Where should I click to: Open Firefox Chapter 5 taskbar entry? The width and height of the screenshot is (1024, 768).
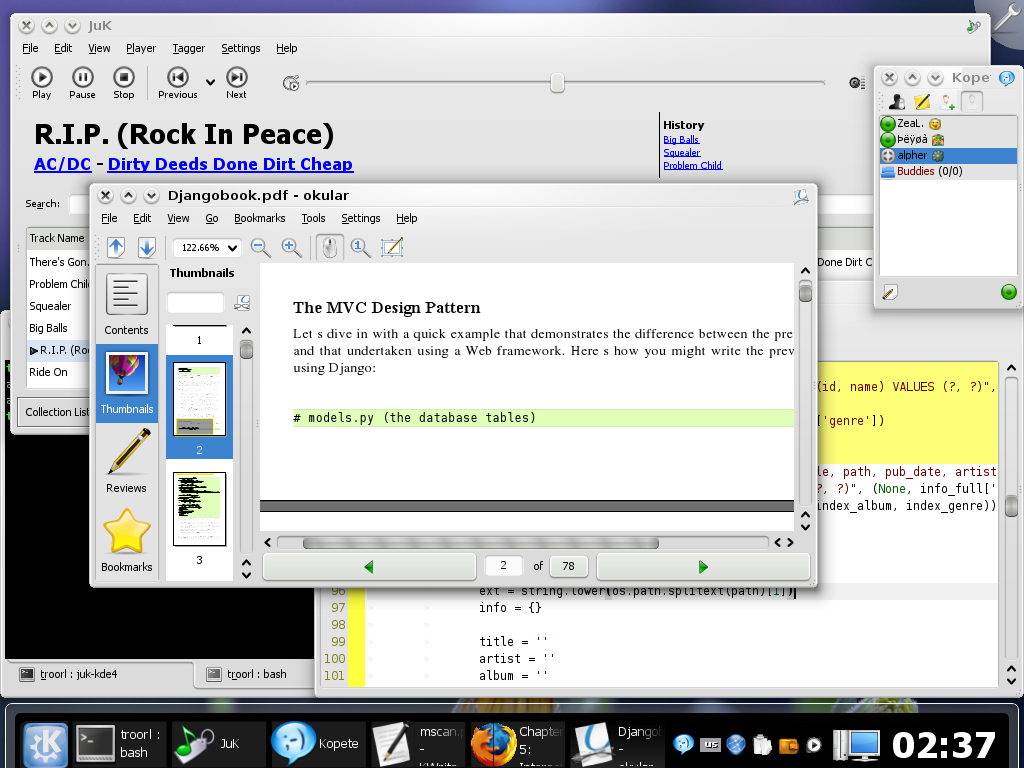coord(517,743)
